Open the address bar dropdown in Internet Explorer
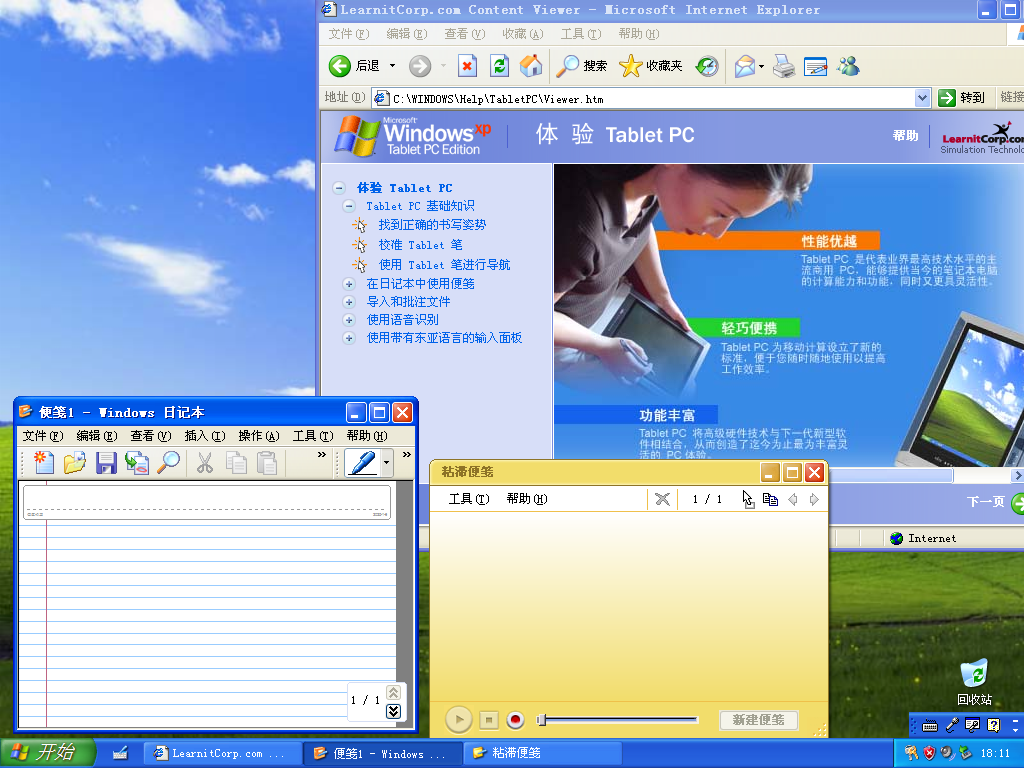1024x768 pixels. tap(921, 98)
